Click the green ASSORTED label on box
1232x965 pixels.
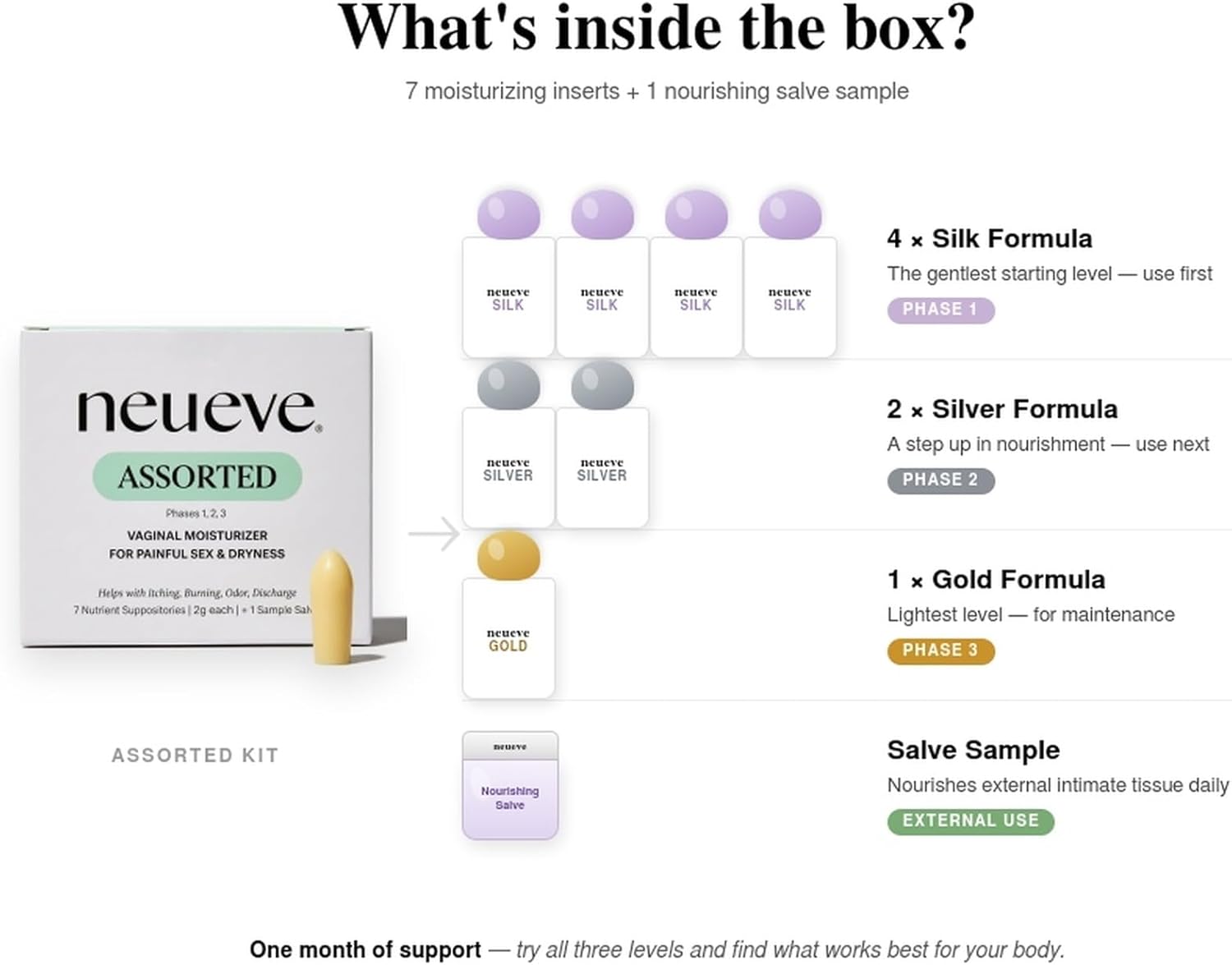tap(197, 476)
